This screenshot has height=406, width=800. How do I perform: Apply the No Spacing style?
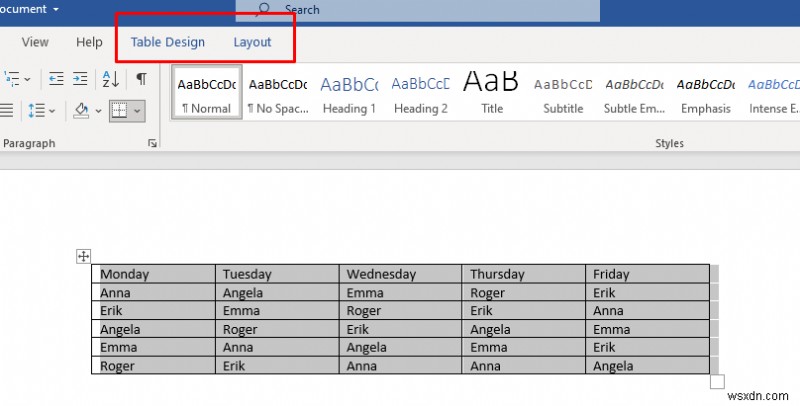tap(278, 93)
